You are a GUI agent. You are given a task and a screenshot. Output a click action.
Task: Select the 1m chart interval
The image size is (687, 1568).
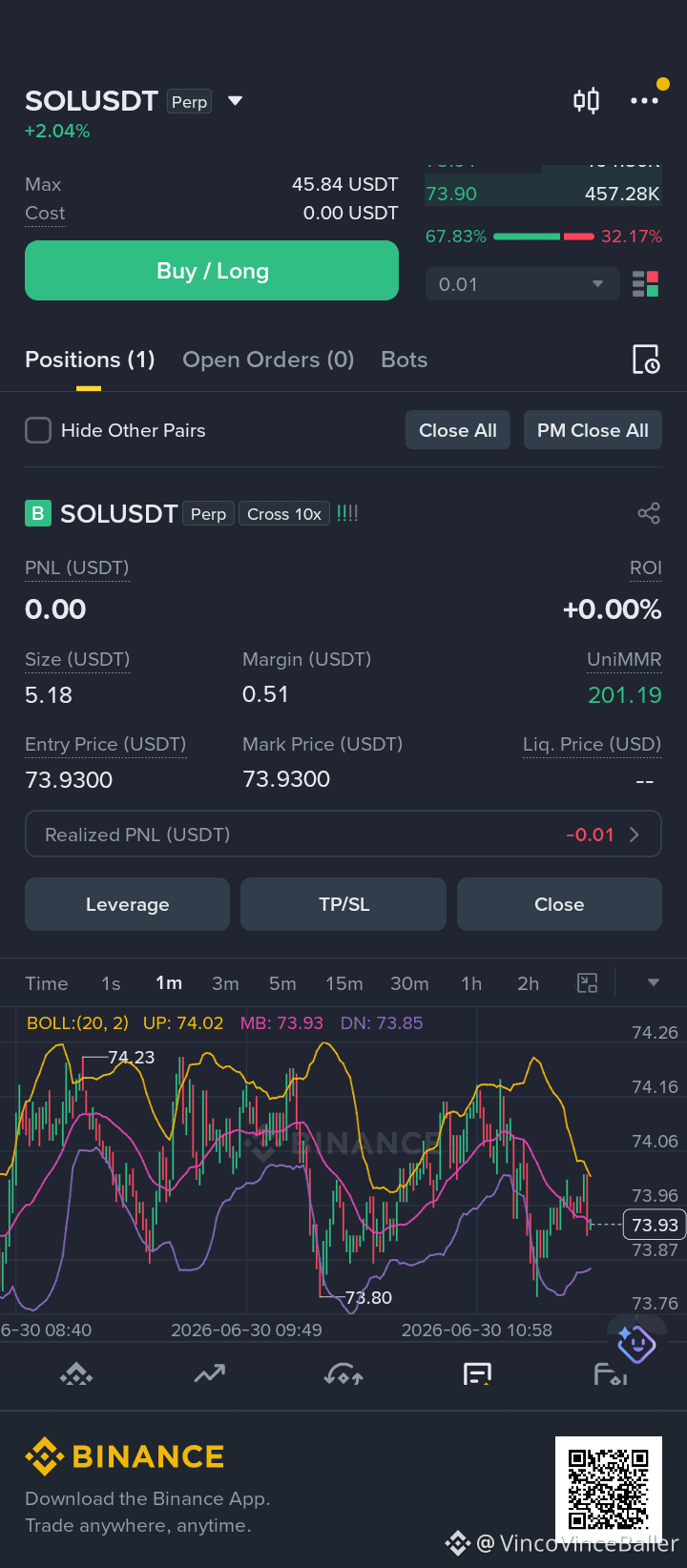(x=169, y=983)
